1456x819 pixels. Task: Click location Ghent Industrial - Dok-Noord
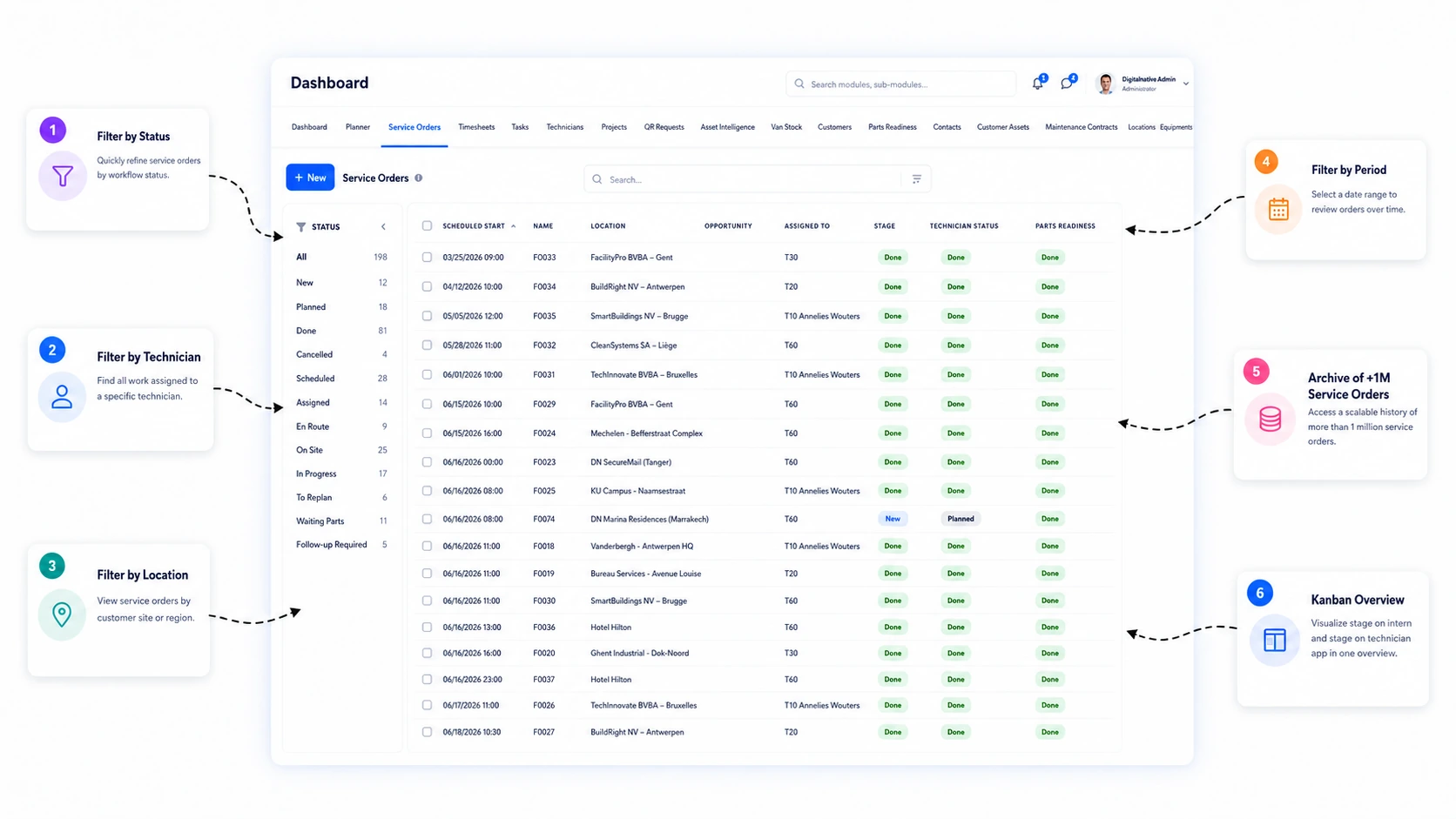[639, 654]
